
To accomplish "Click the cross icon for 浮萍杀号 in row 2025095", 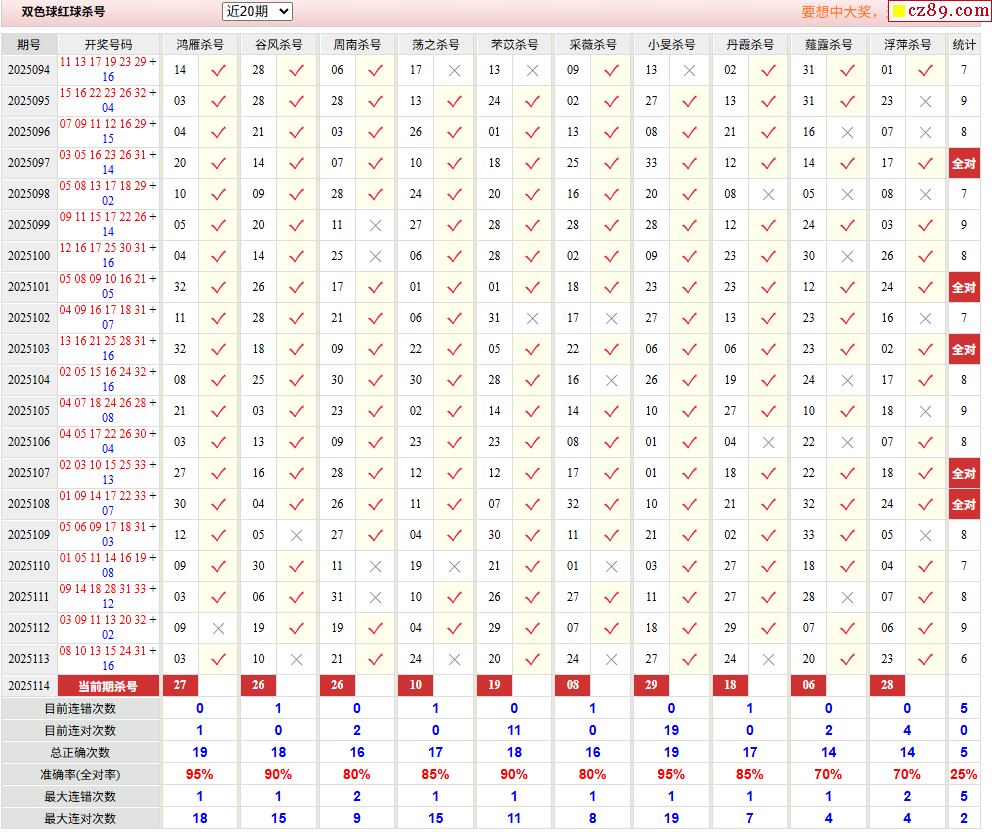I will point(925,101).
